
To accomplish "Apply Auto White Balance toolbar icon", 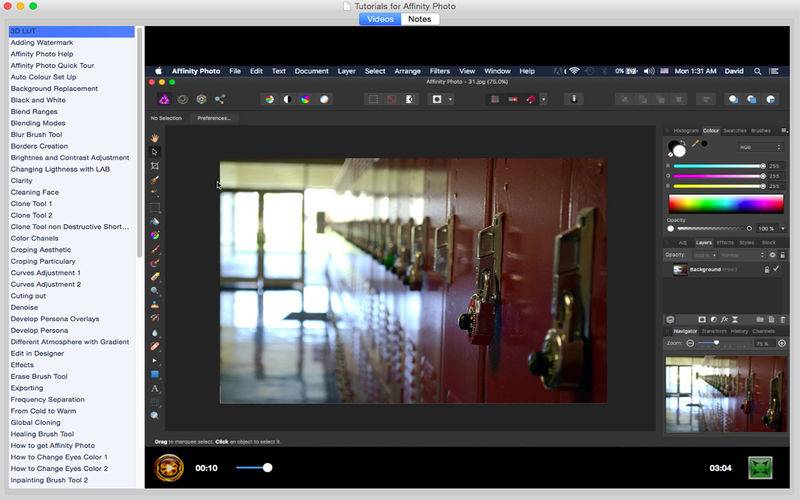I will click(324, 99).
